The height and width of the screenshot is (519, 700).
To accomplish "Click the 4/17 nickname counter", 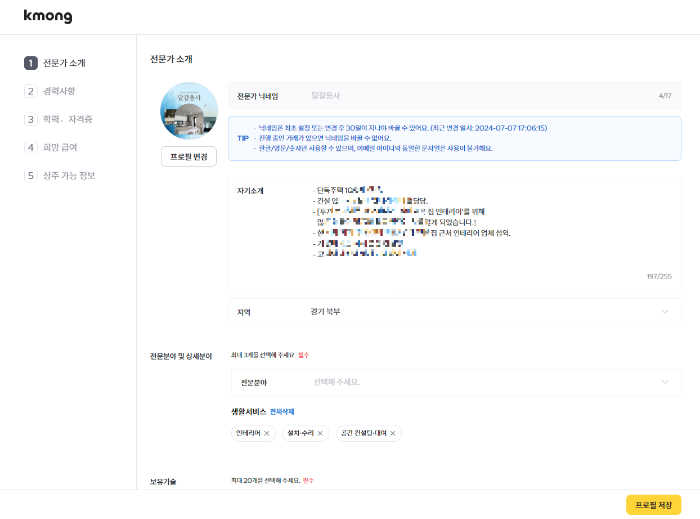I will (x=665, y=95).
